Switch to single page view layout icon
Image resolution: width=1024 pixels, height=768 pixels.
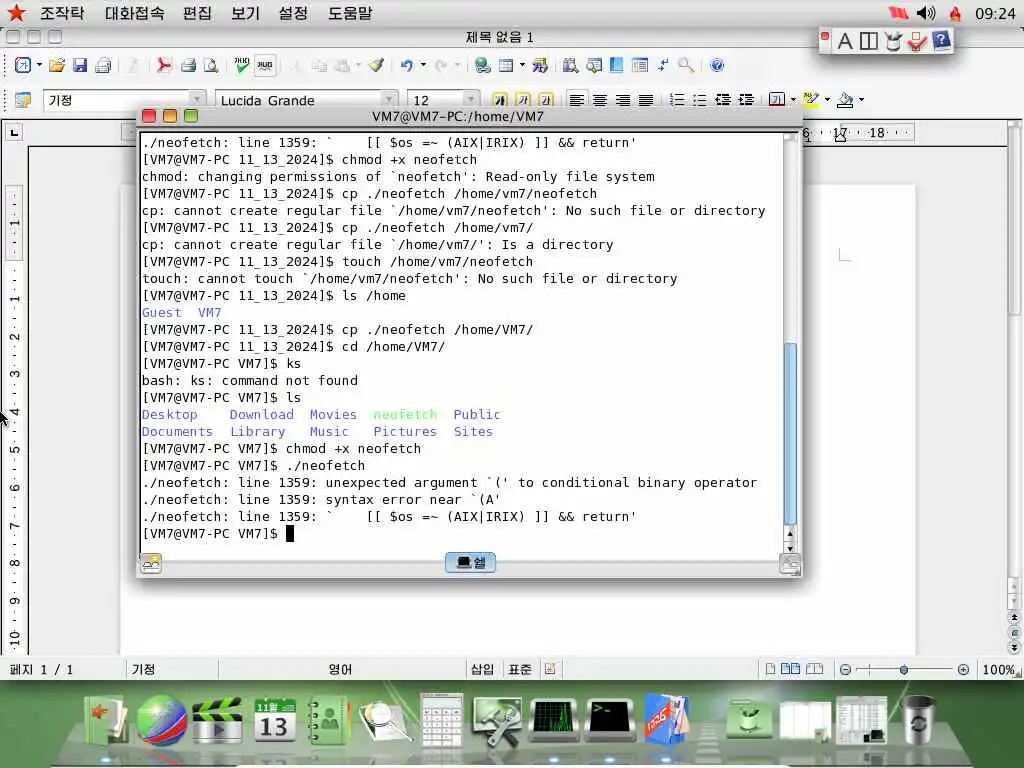pyautogui.click(x=770, y=669)
